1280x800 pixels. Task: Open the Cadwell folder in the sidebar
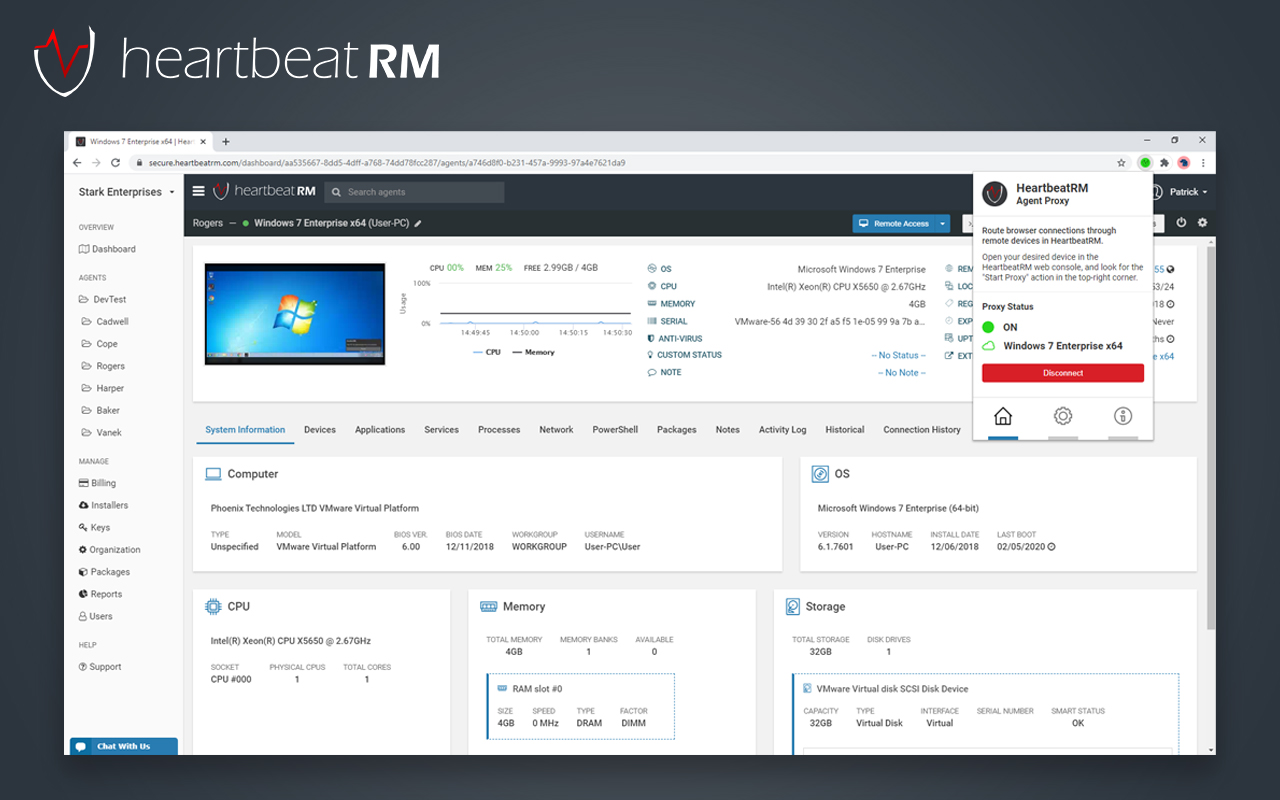pyautogui.click(x=105, y=322)
